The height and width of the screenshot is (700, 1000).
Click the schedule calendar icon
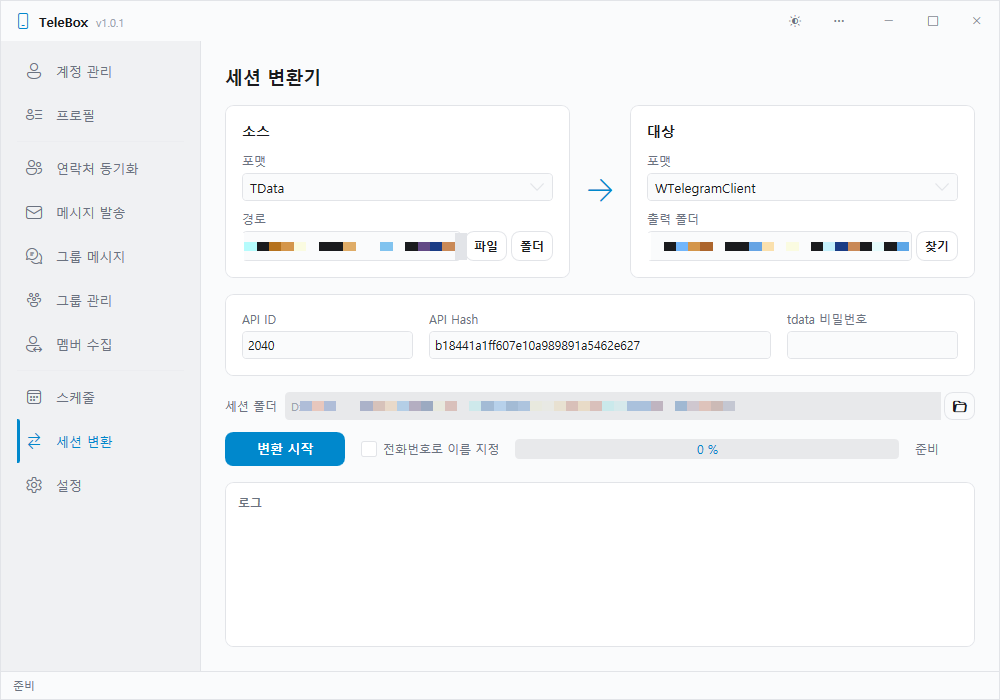[34, 397]
